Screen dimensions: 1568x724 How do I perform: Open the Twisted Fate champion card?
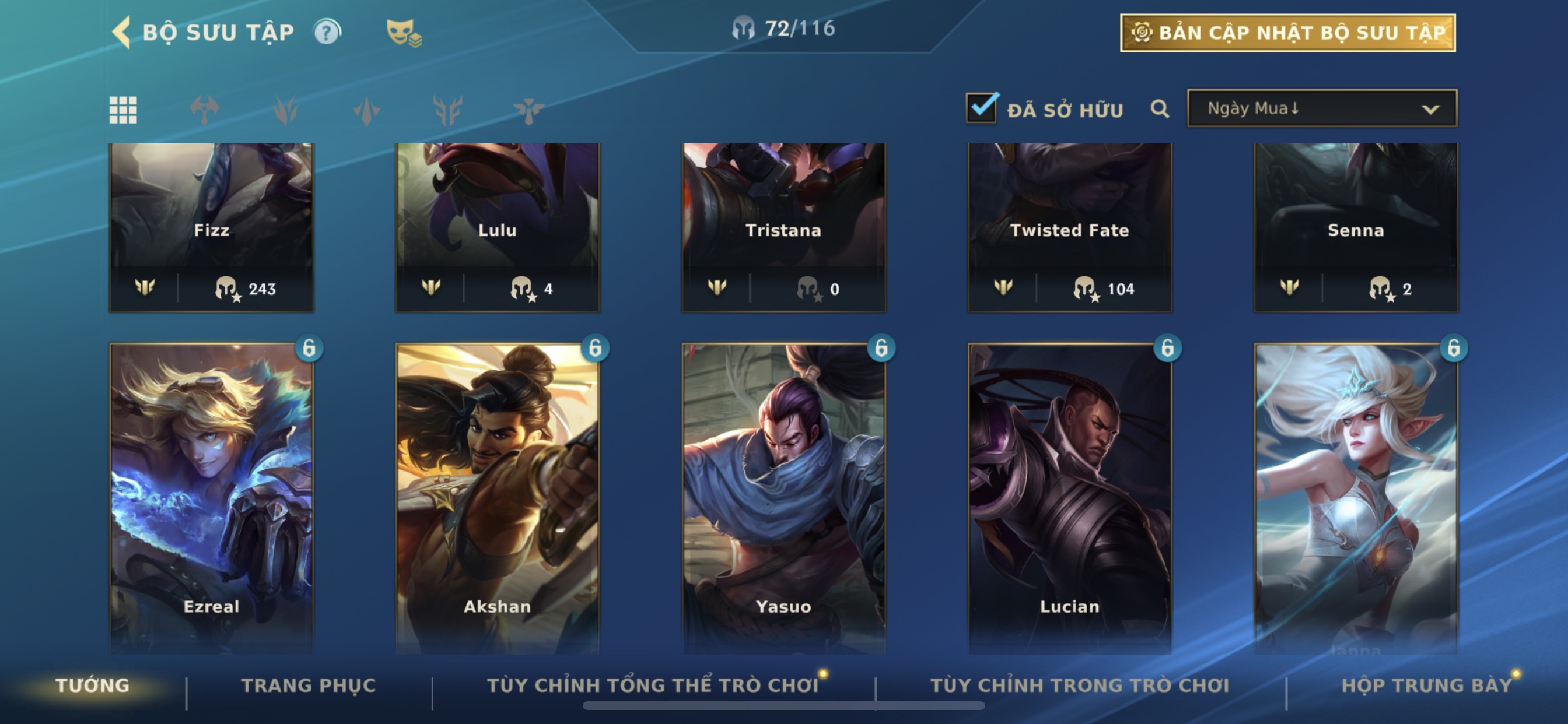(x=1069, y=228)
